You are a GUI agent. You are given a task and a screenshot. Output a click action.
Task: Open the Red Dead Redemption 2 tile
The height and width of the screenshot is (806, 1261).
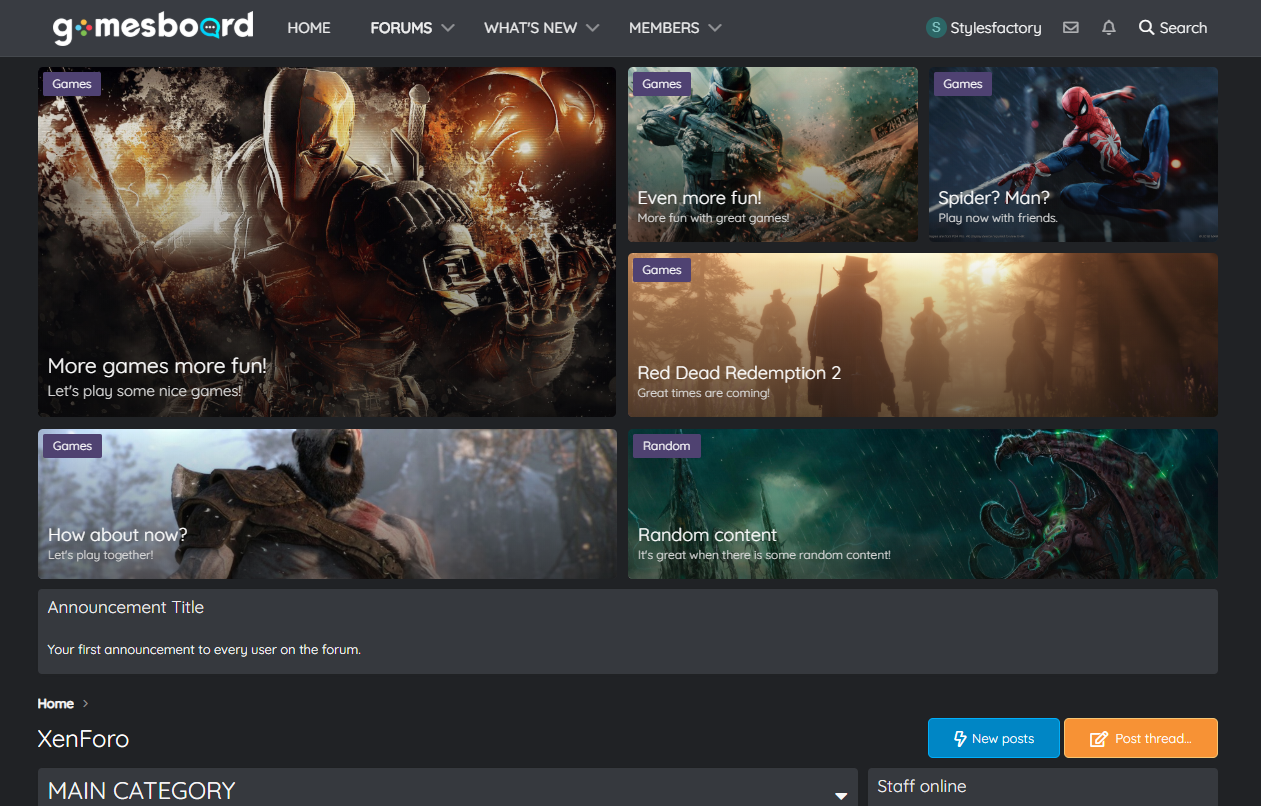click(x=739, y=373)
